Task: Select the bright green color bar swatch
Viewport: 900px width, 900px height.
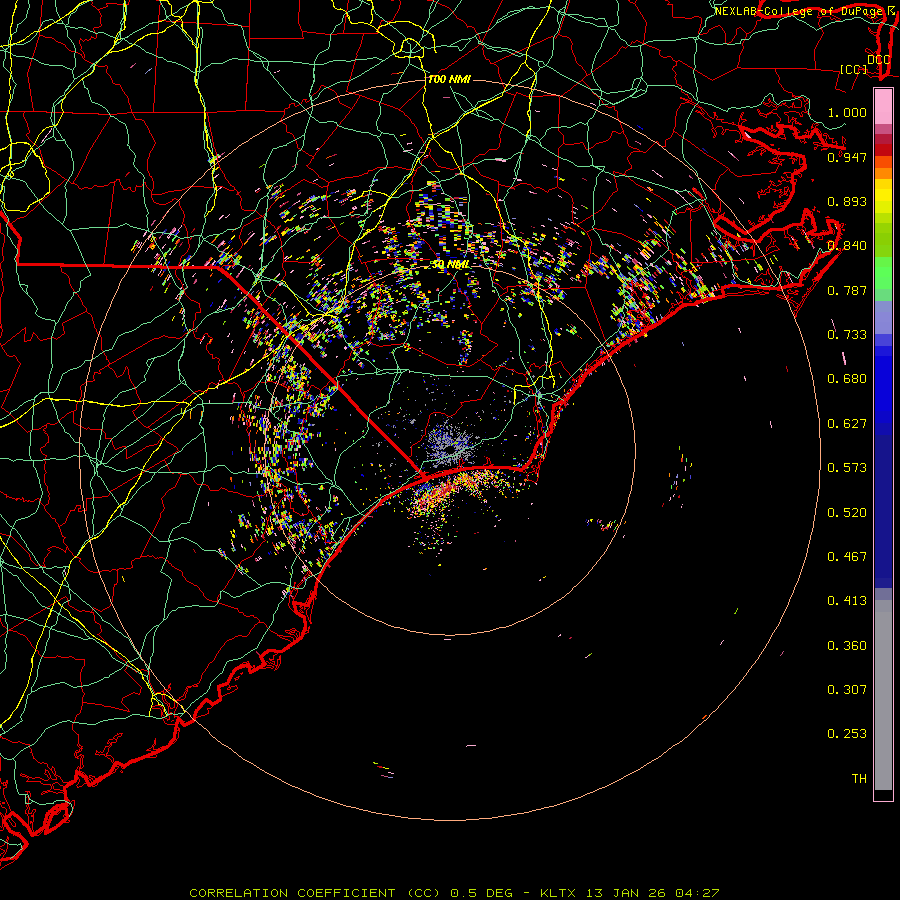Action: click(x=883, y=273)
